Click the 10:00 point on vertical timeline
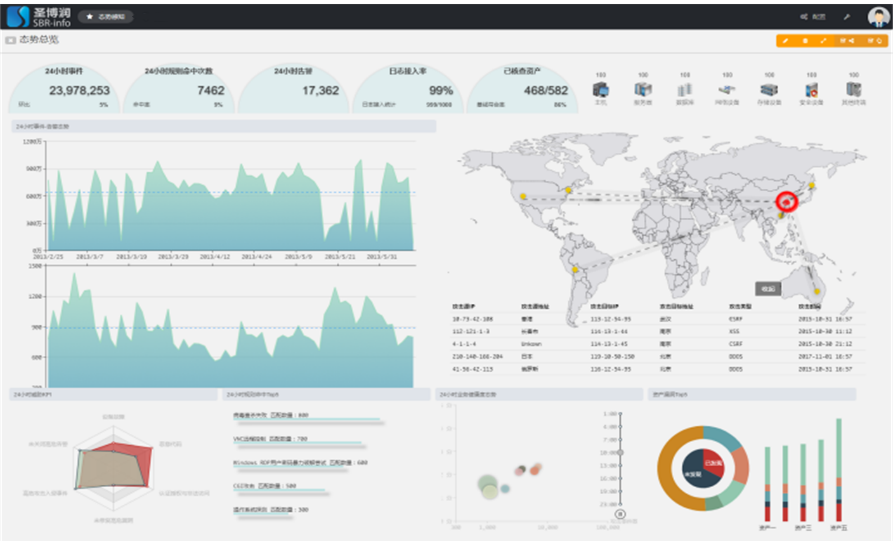The width and height of the screenshot is (893, 541). pyautogui.click(x=621, y=452)
